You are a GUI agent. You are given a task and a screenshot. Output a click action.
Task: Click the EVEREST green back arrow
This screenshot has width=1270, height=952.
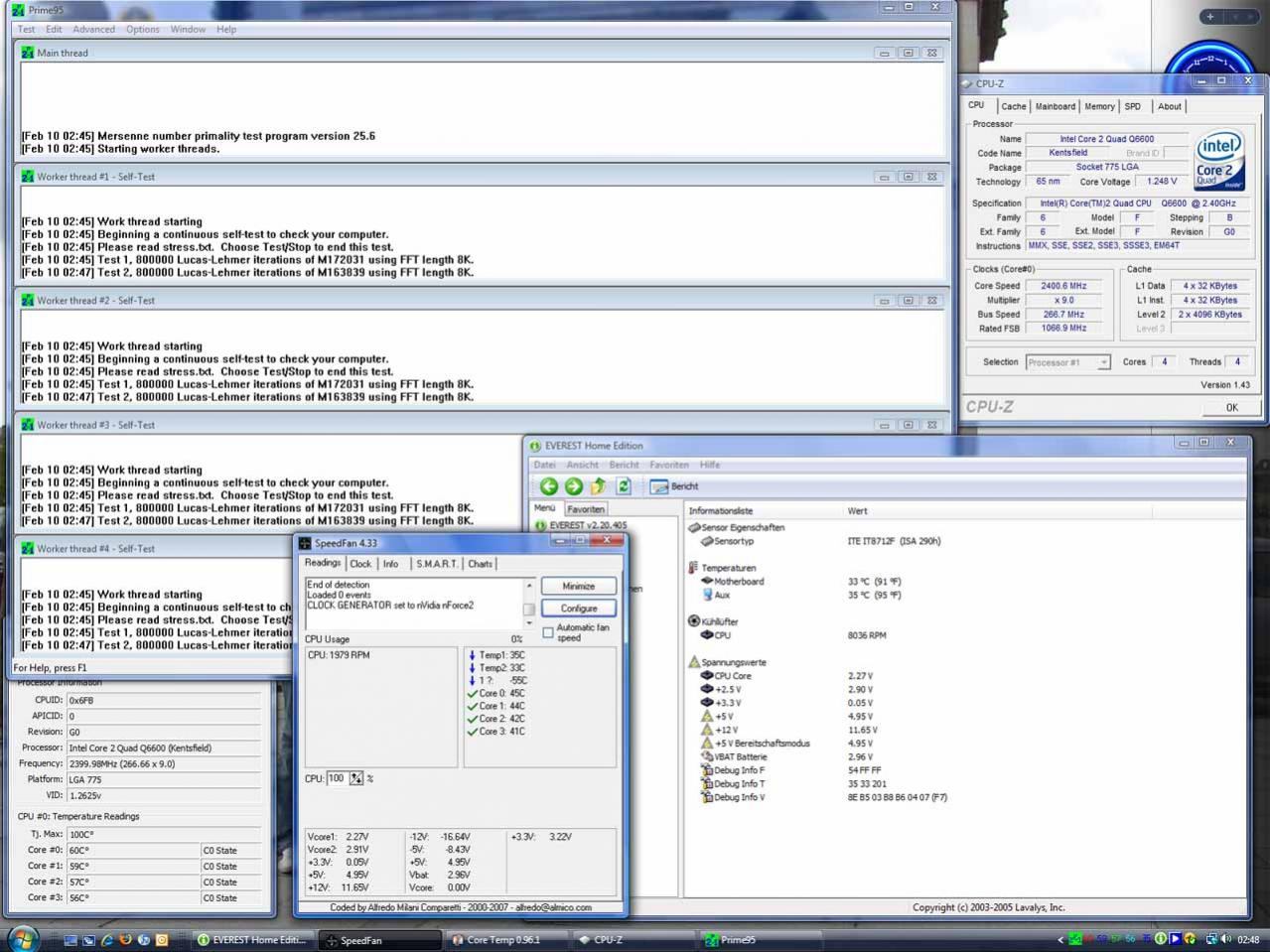coord(549,485)
